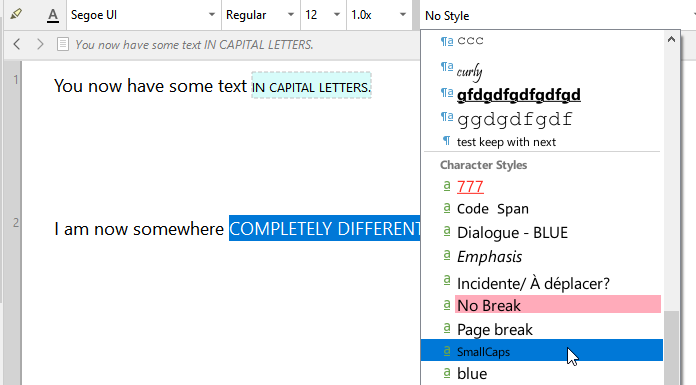This screenshot has height=385, width=696.
Task: Click the style list scrollbar thumb
Action: click(671, 348)
